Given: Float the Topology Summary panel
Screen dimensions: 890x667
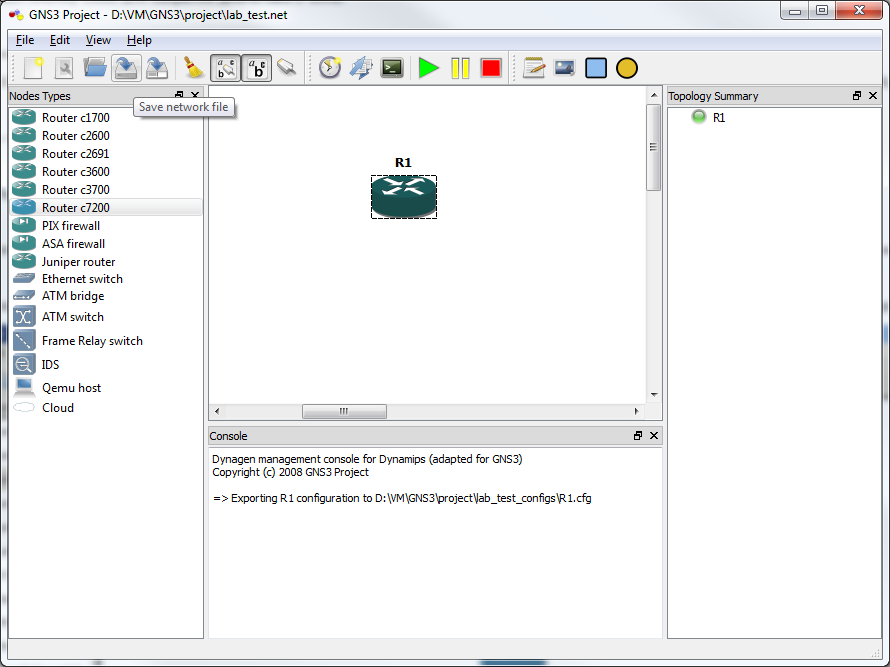Looking at the screenshot, I should click(x=857, y=96).
